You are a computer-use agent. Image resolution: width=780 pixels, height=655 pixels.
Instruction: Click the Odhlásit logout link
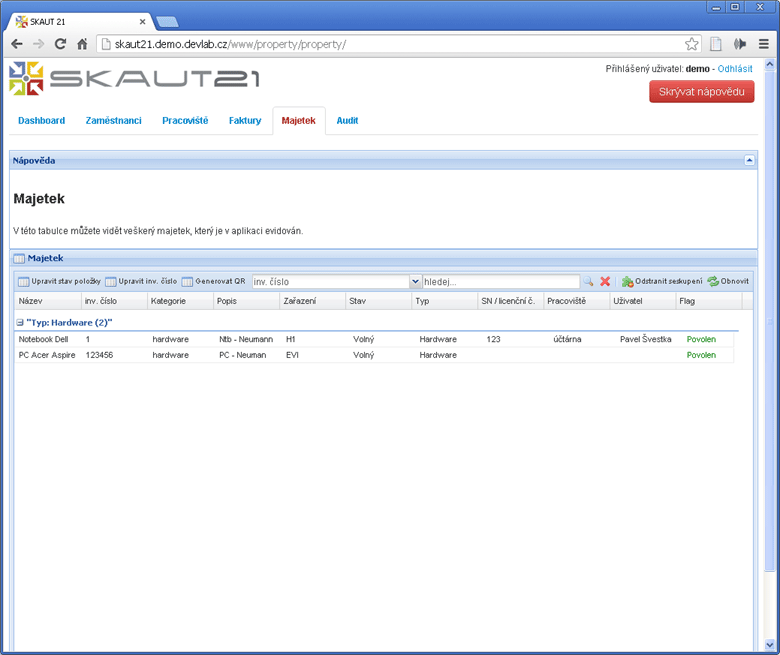735,69
